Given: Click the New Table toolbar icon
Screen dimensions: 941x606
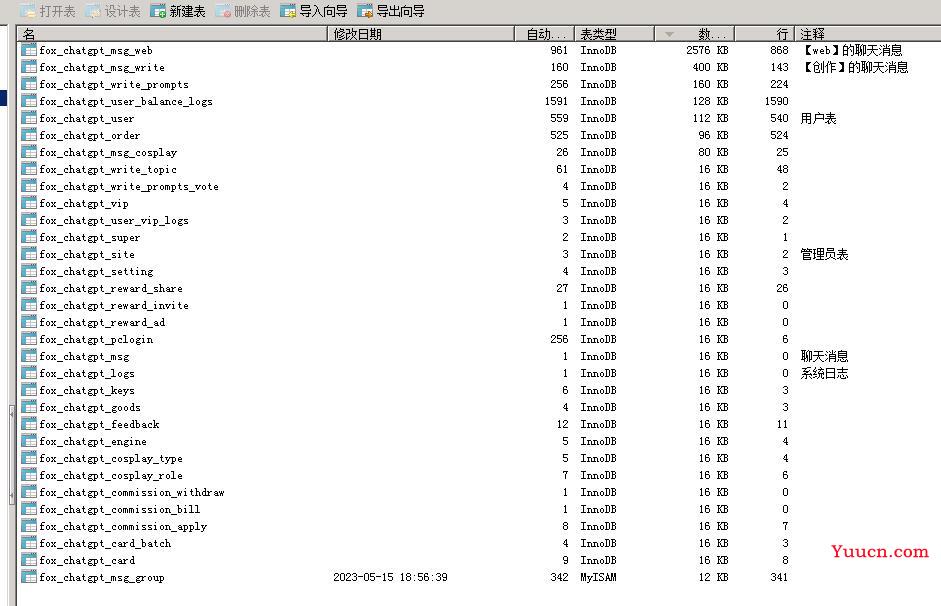Looking at the screenshot, I should coord(158,11).
